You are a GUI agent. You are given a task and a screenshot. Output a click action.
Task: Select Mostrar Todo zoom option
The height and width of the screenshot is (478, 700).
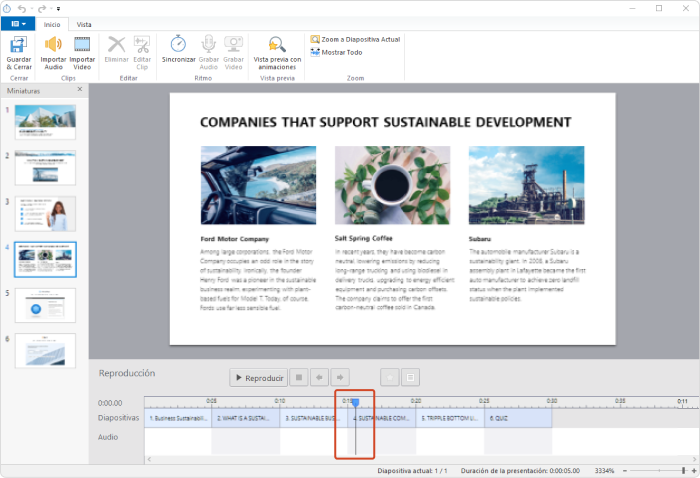click(337, 52)
